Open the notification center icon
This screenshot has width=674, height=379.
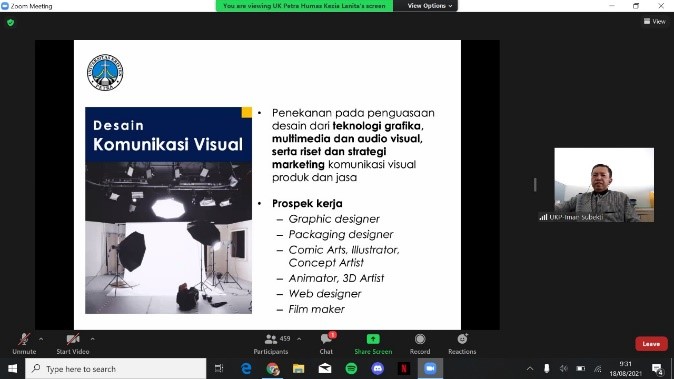pos(657,369)
